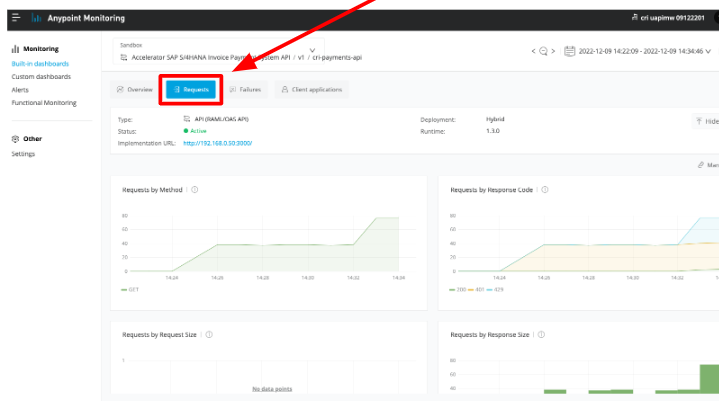Open the calendar date picker icon
The image size is (719, 401).
570,51
